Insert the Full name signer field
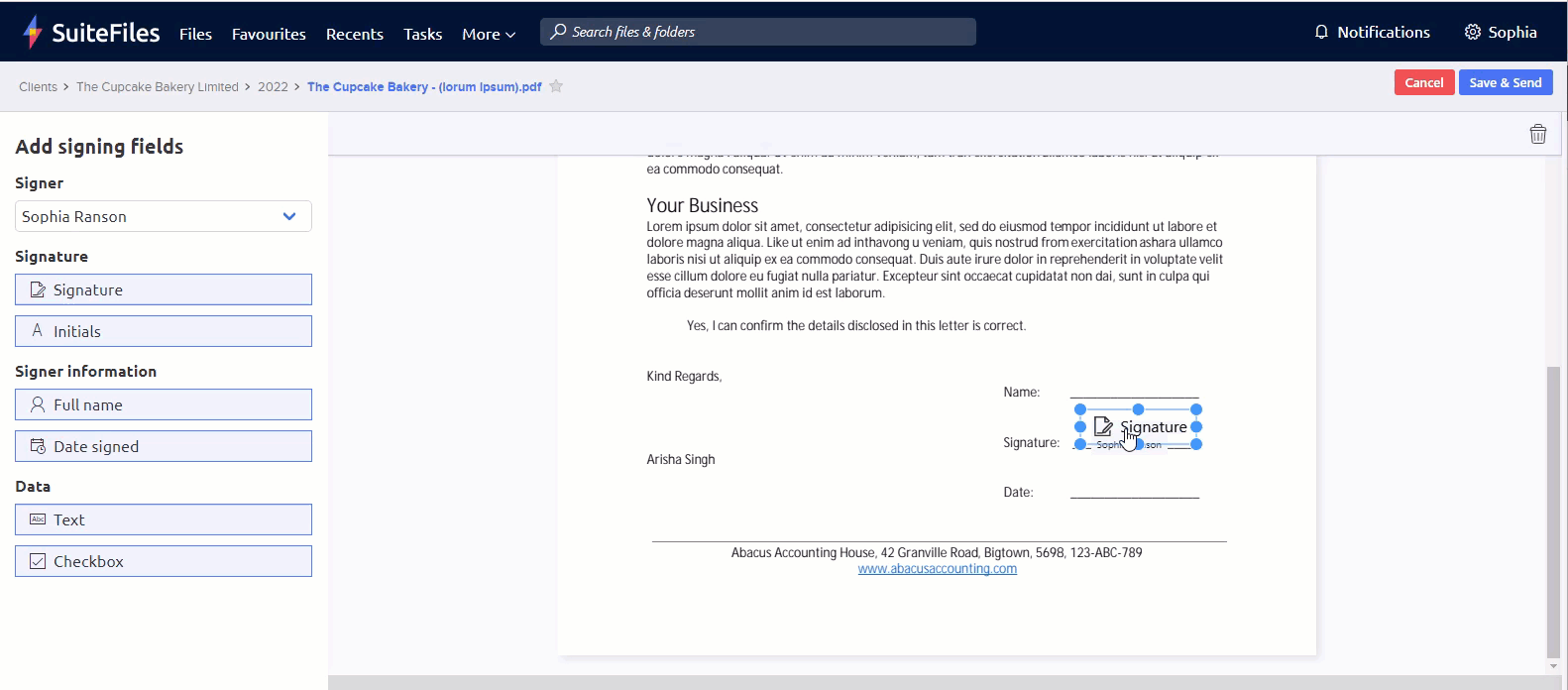Viewport: 1568px width, 690px height. click(164, 404)
